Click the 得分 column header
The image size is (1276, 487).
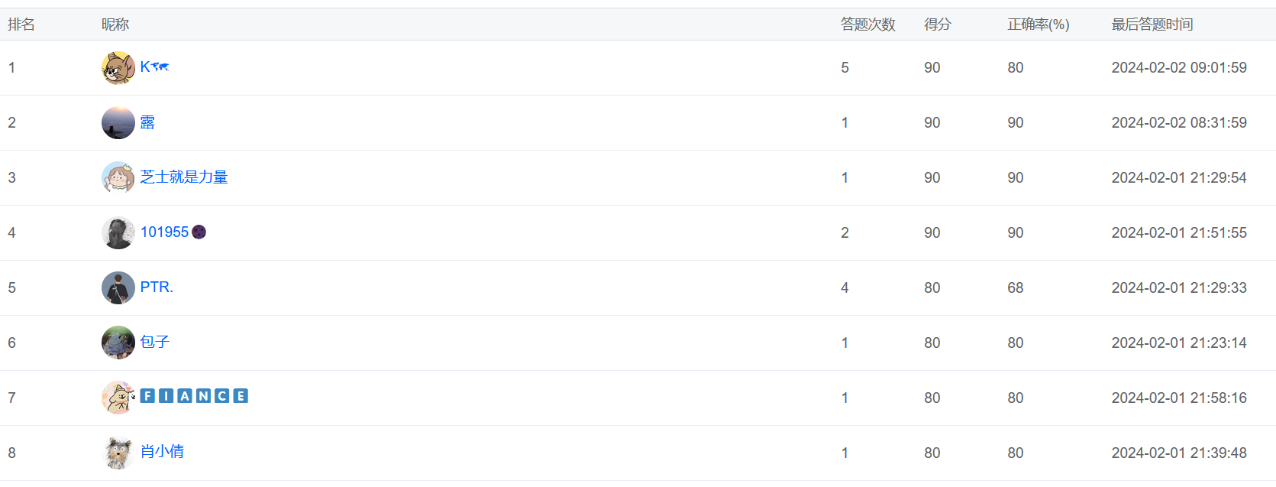[938, 25]
